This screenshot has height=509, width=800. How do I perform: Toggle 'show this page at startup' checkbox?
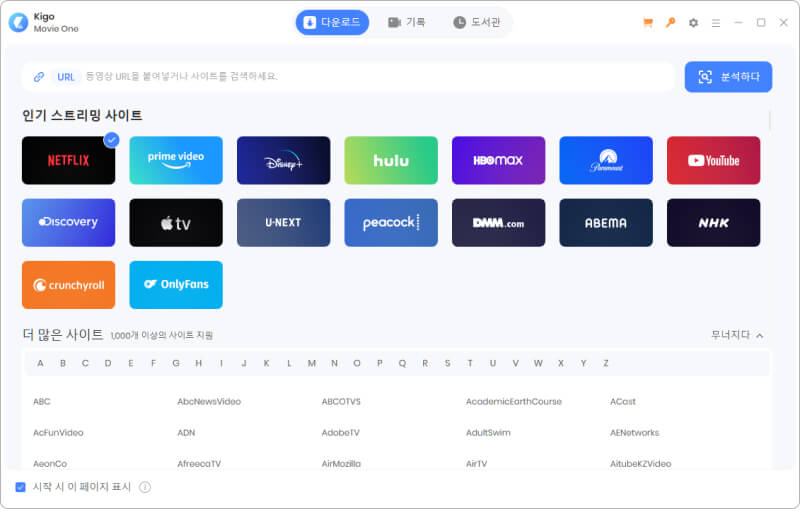pyautogui.click(x=20, y=487)
